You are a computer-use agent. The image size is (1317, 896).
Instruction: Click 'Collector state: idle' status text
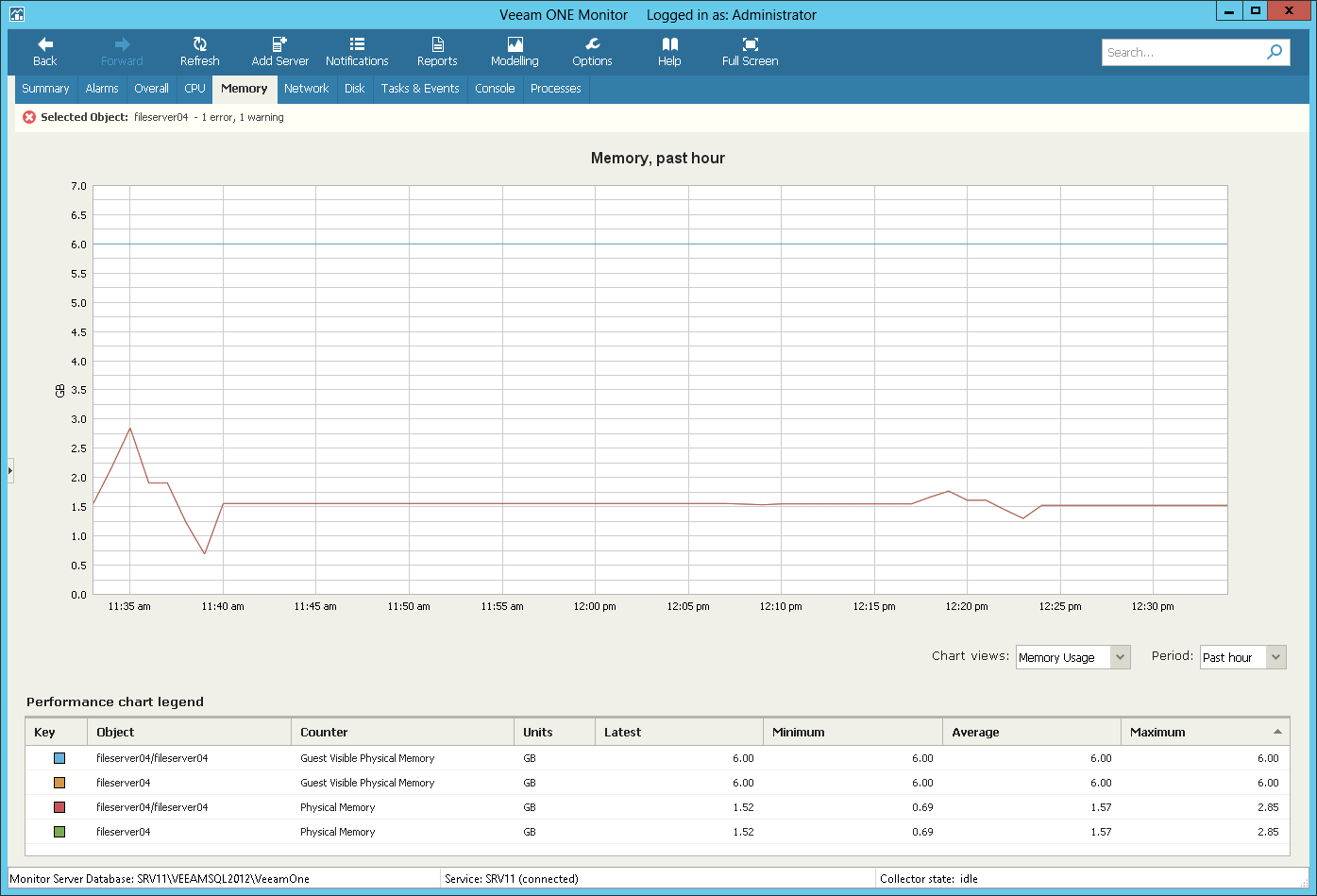coord(929,878)
